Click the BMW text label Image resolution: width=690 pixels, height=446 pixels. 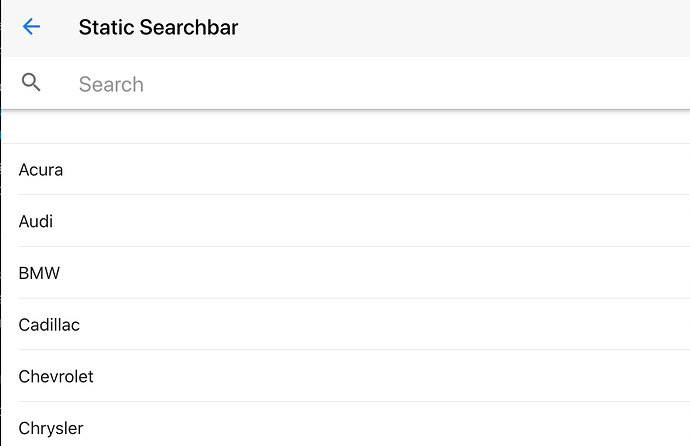point(39,273)
